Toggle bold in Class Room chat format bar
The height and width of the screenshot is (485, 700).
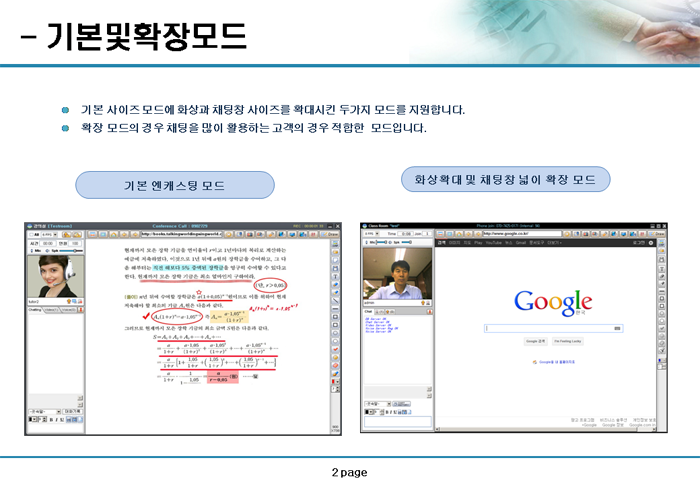[387, 412]
